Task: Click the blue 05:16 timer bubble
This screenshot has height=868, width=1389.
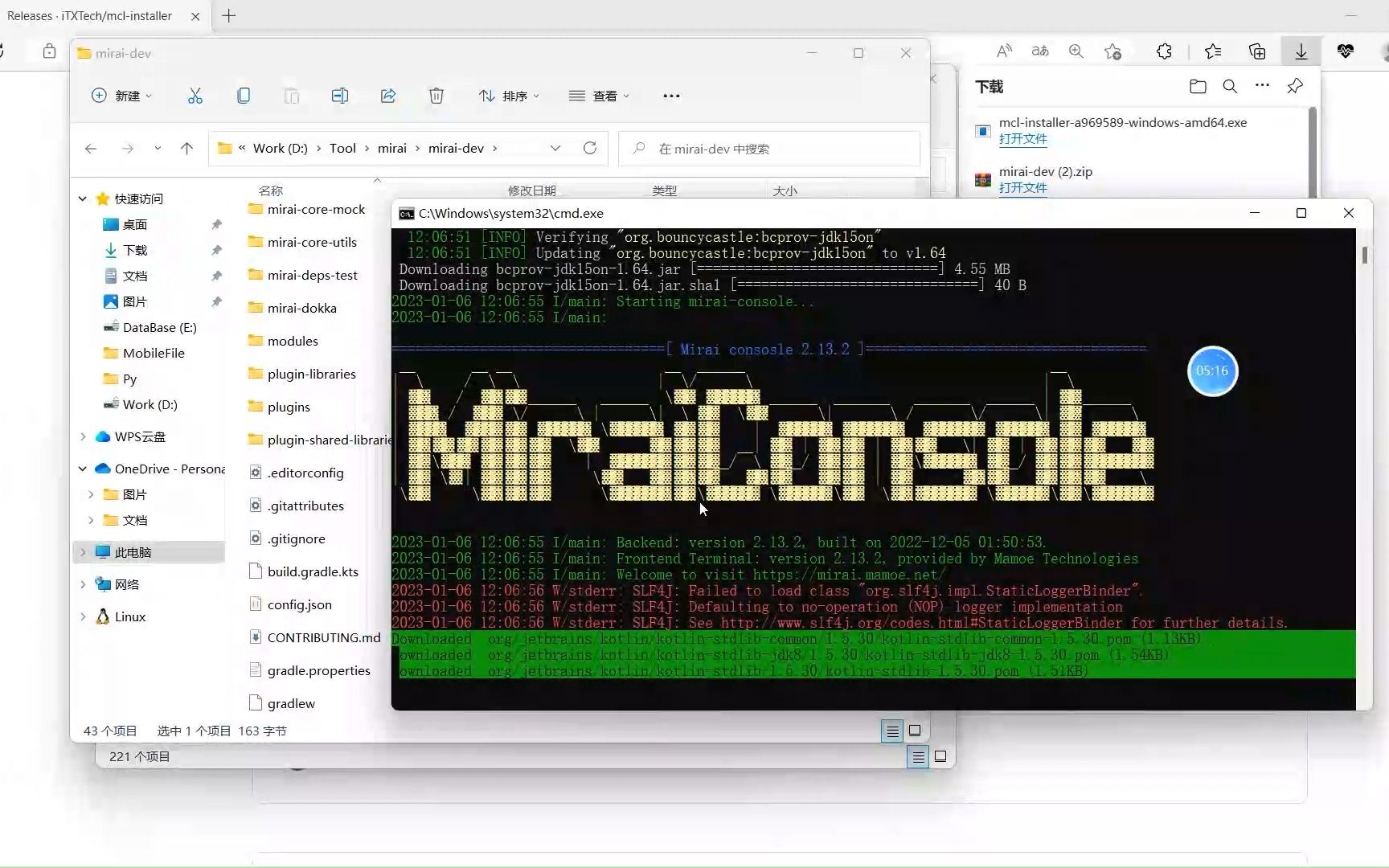Action: click(1212, 371)
